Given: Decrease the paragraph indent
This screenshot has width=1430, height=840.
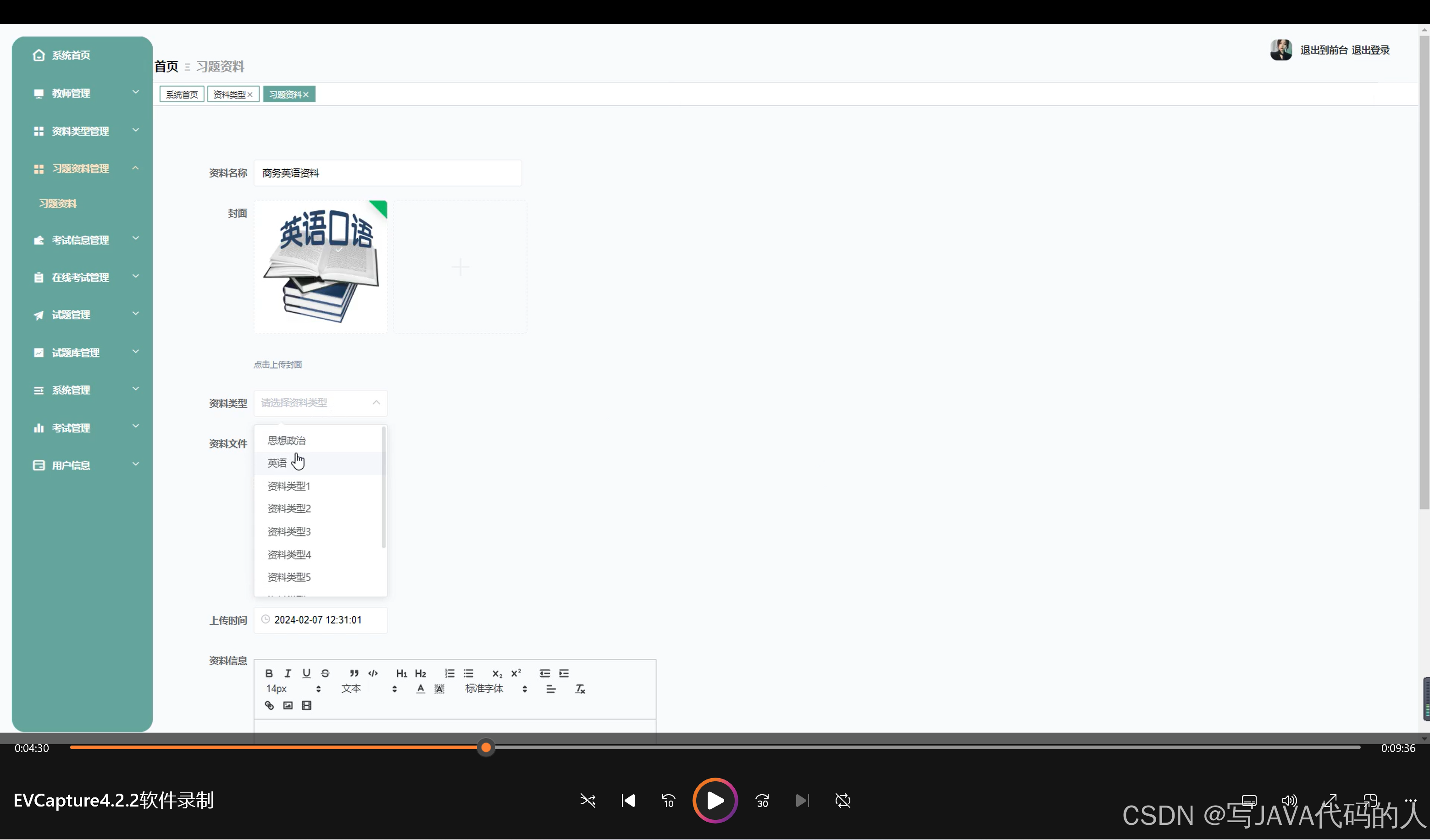Looking at the screenshot, I should 545,673.
